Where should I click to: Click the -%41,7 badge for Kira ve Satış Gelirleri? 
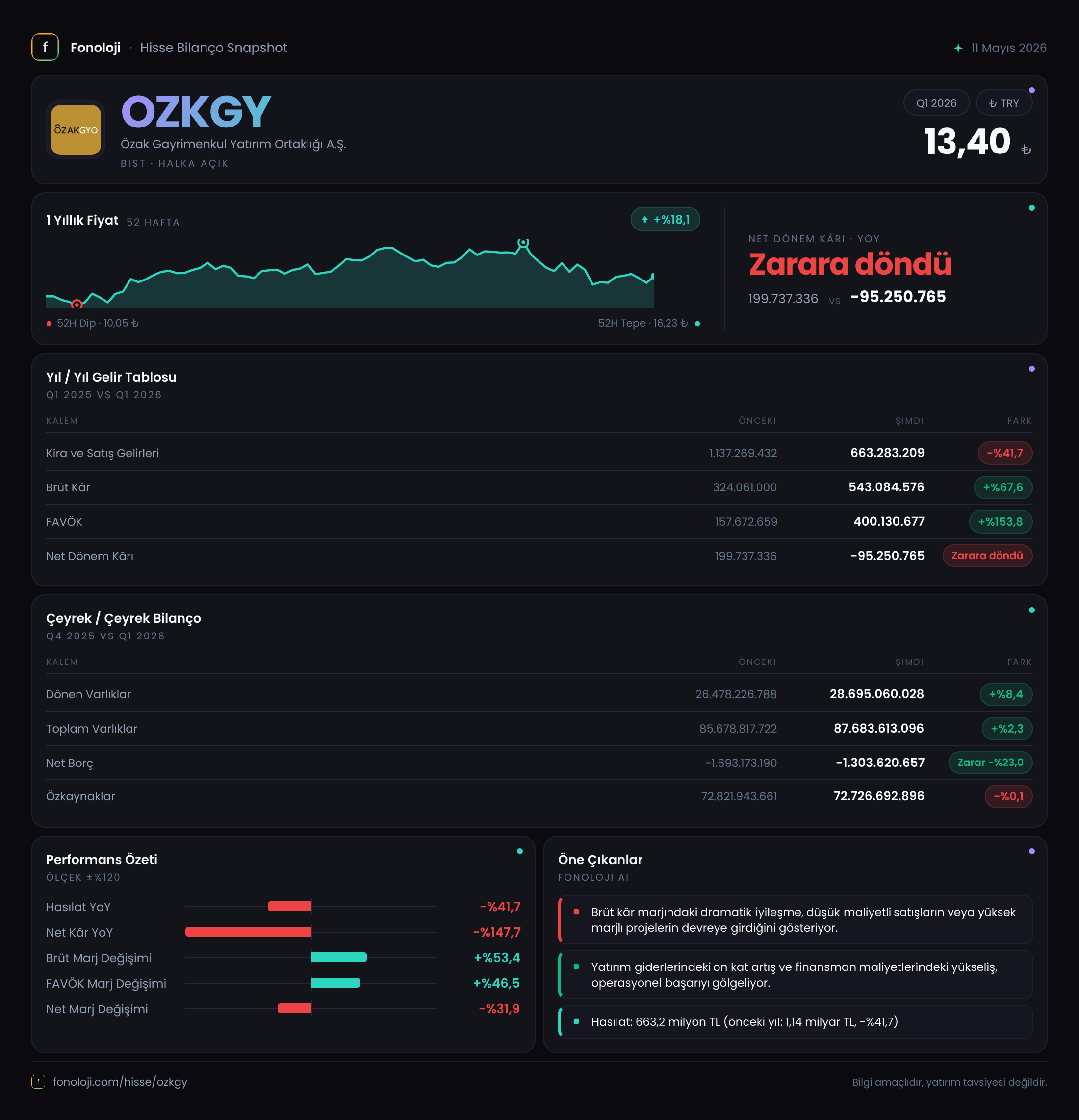click(x=1005, y=453)
